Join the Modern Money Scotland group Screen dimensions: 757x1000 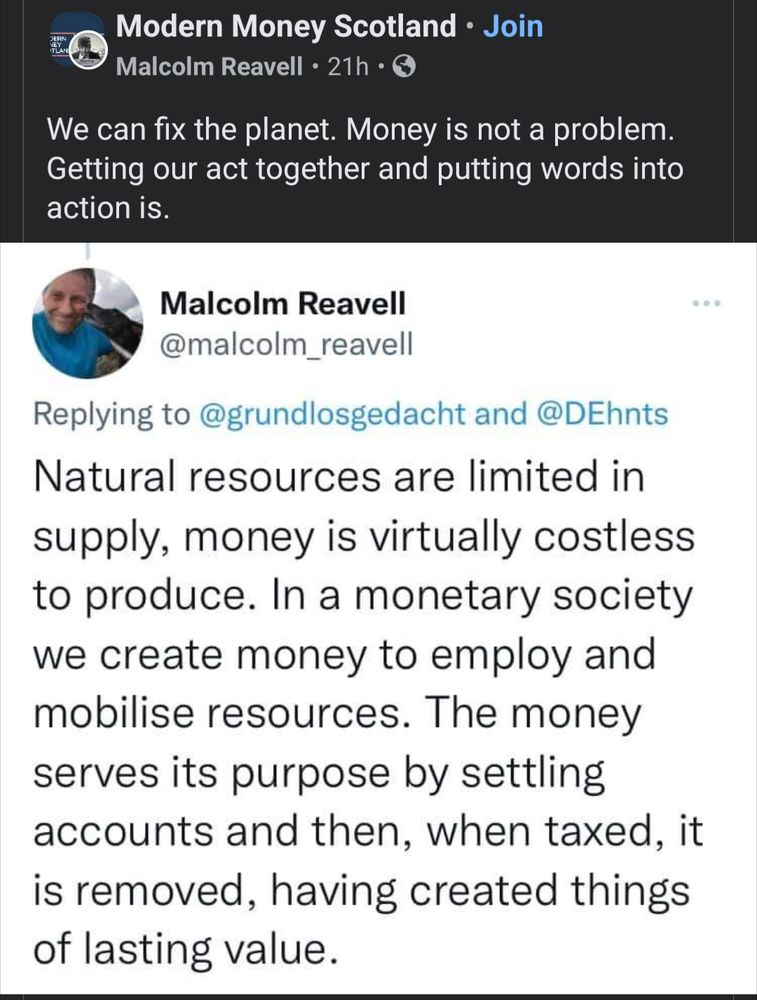[x=513, y=27]
